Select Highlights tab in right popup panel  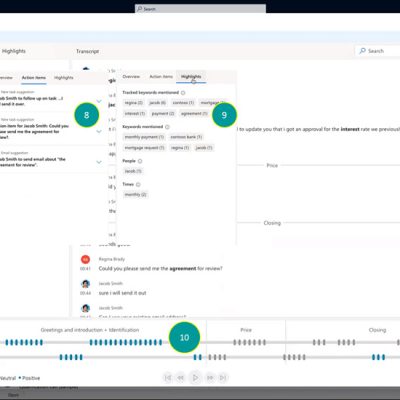coord(191,77)
